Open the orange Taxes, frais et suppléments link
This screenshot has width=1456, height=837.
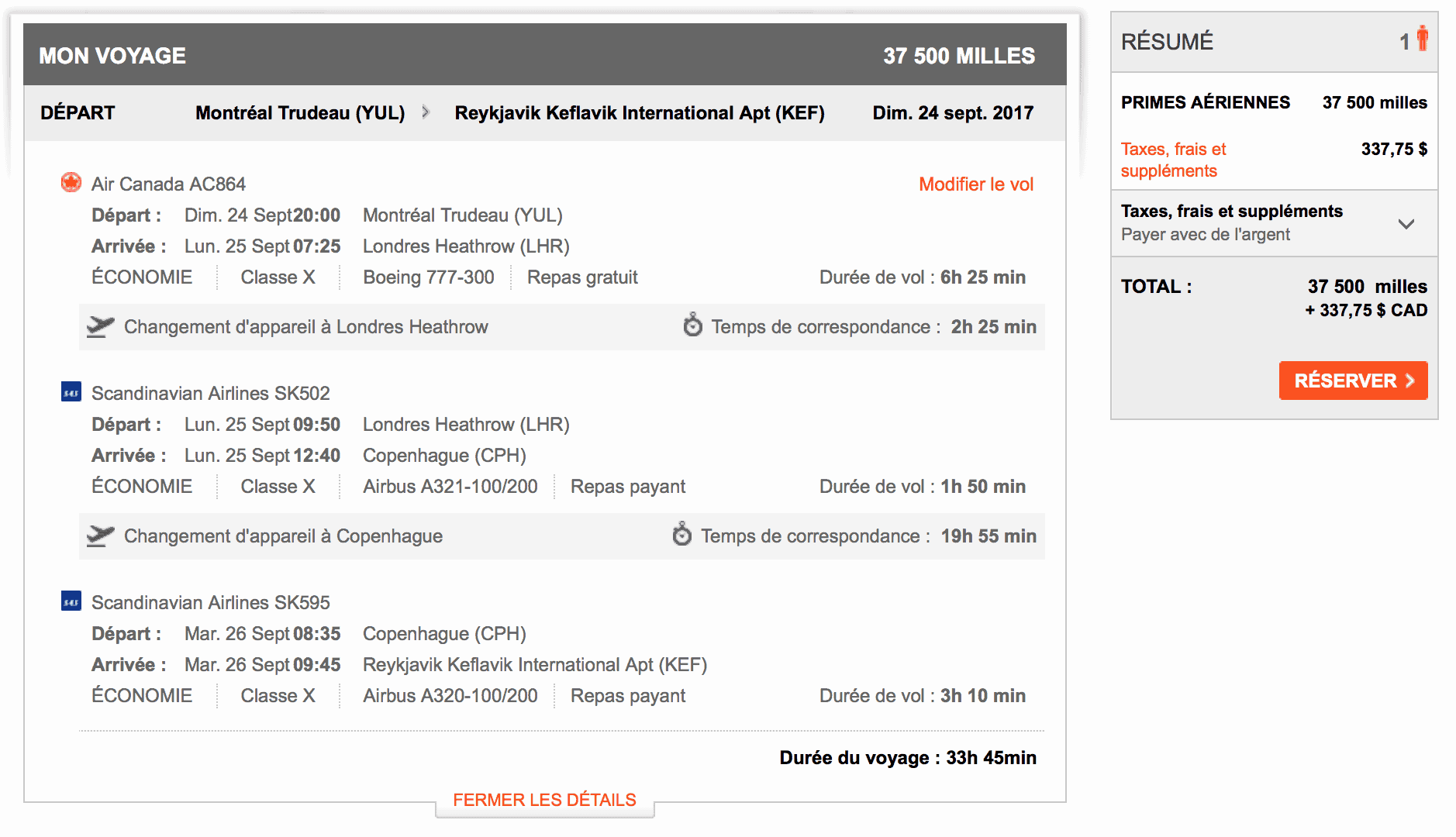point(1172,160)
